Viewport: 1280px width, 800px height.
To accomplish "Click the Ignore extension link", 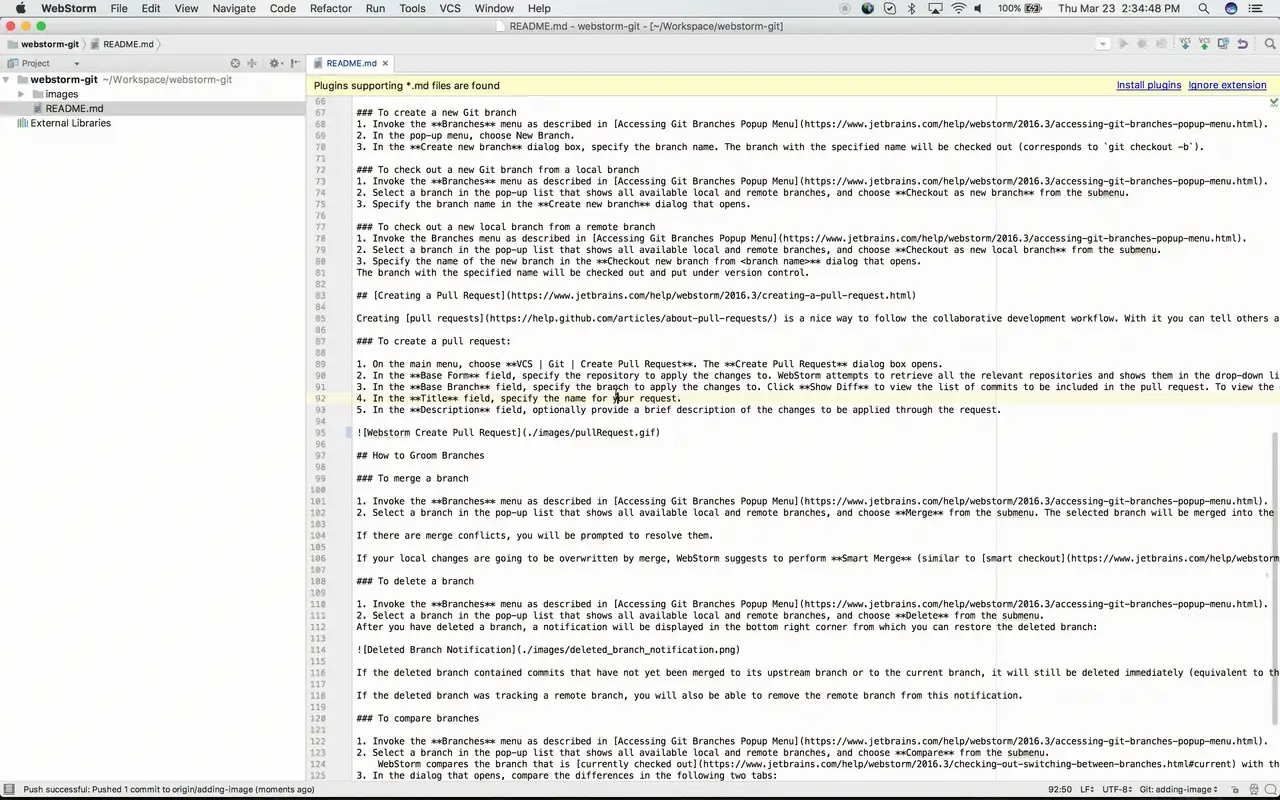I will tap(1226, 85).
